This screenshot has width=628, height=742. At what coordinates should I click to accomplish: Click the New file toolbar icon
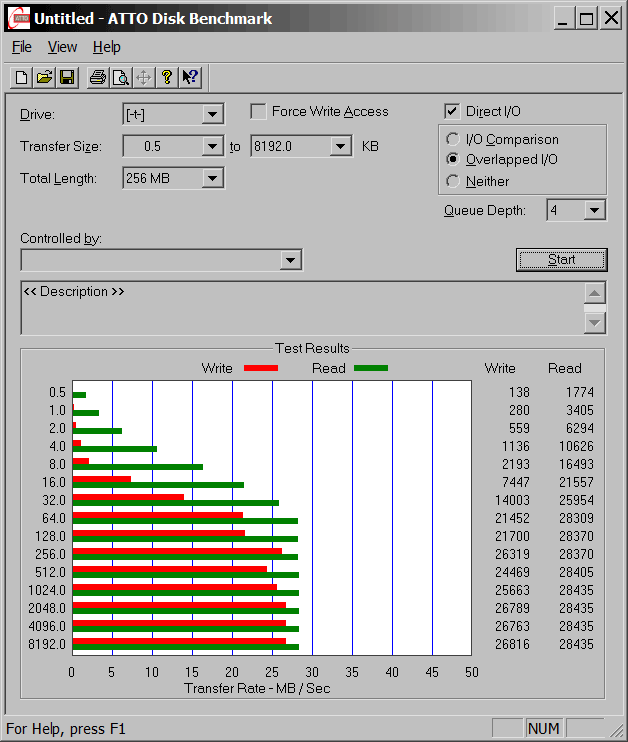21,77
